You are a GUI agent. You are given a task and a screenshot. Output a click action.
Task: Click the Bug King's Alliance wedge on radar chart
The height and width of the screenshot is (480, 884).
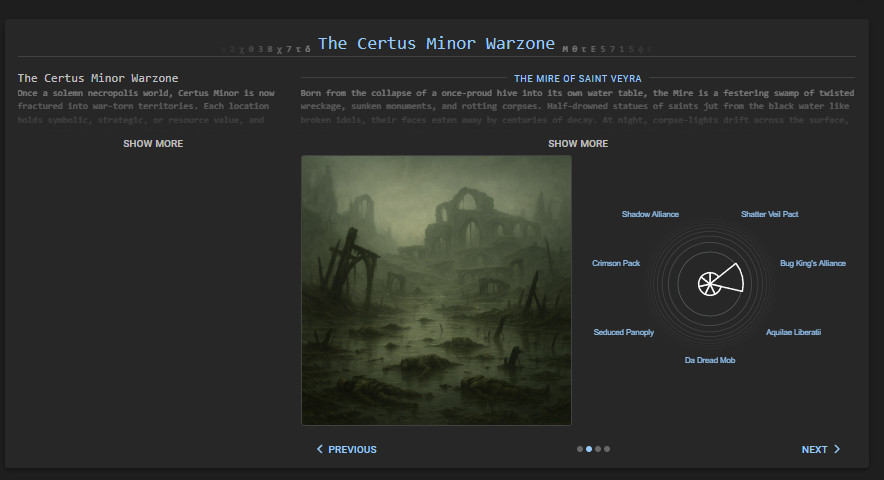pos(730,277)
